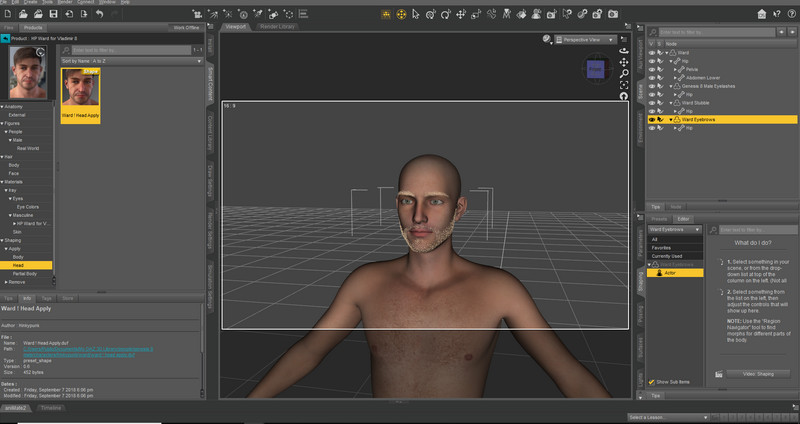Hide the Ward node with eye icon

652,53
